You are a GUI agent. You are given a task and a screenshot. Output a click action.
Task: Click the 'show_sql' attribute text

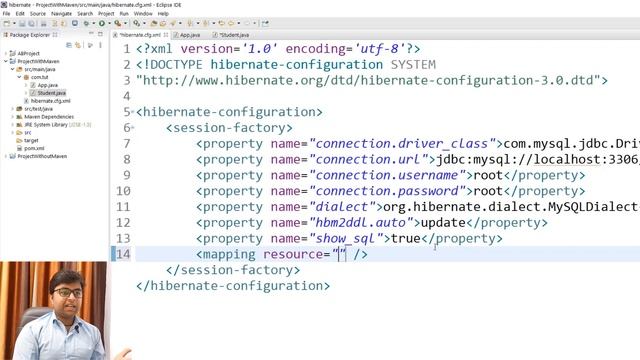[347, 239]
